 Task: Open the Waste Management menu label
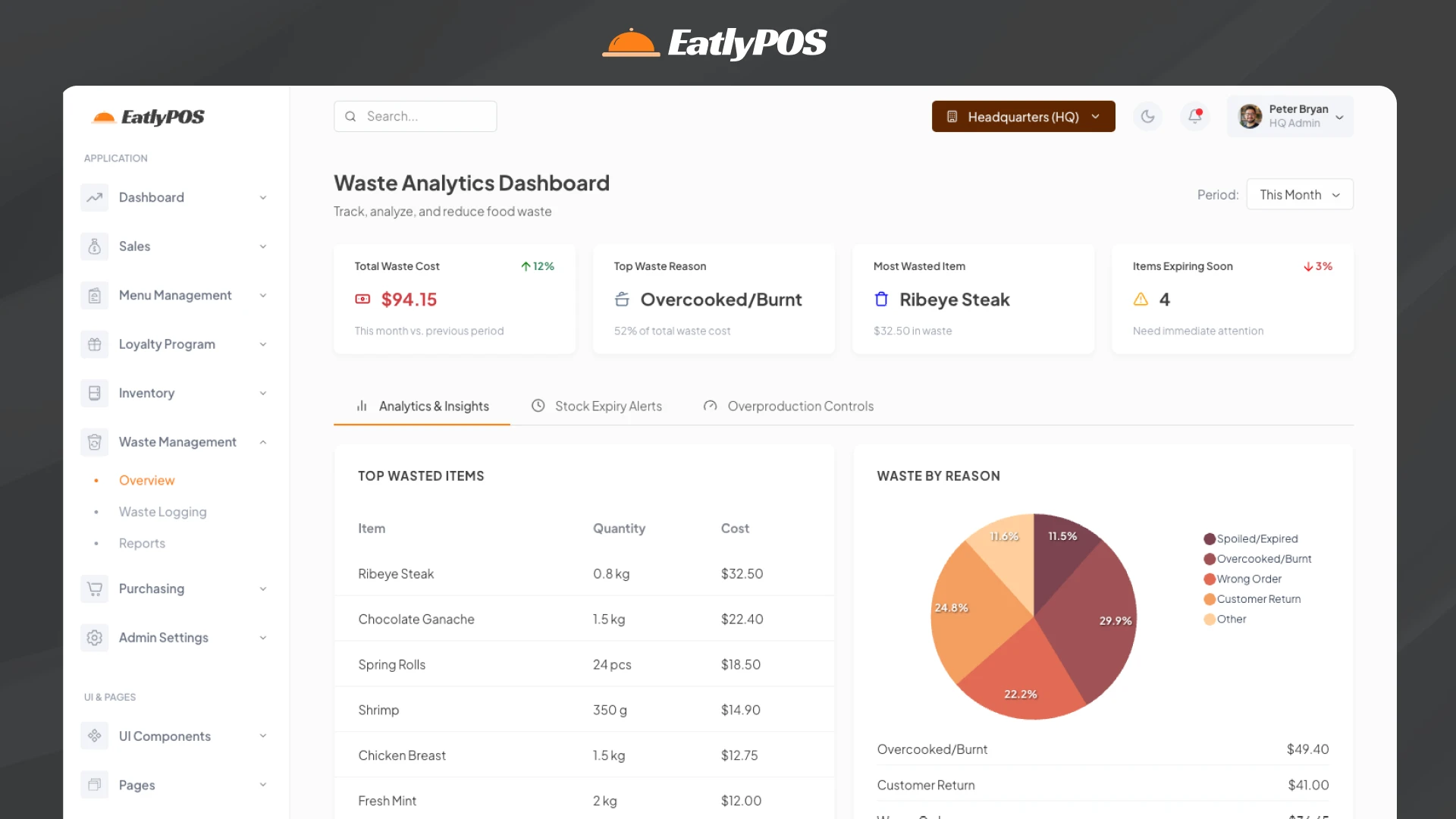(177, 442)
